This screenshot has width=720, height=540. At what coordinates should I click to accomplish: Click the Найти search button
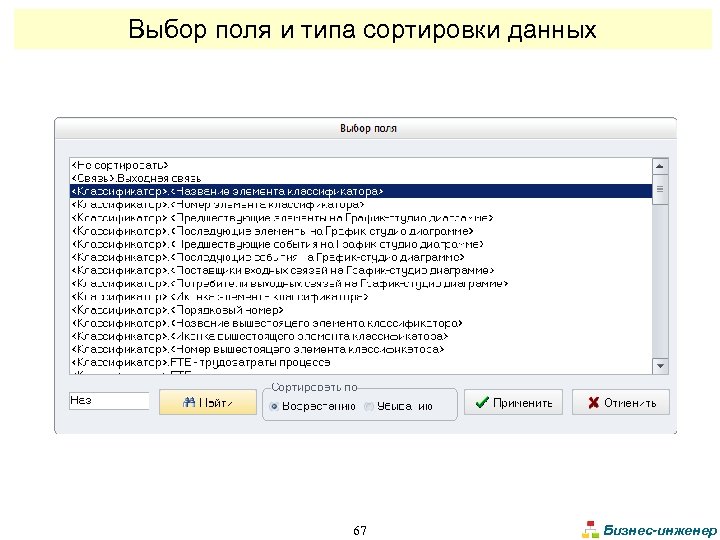tap(208, 402)
